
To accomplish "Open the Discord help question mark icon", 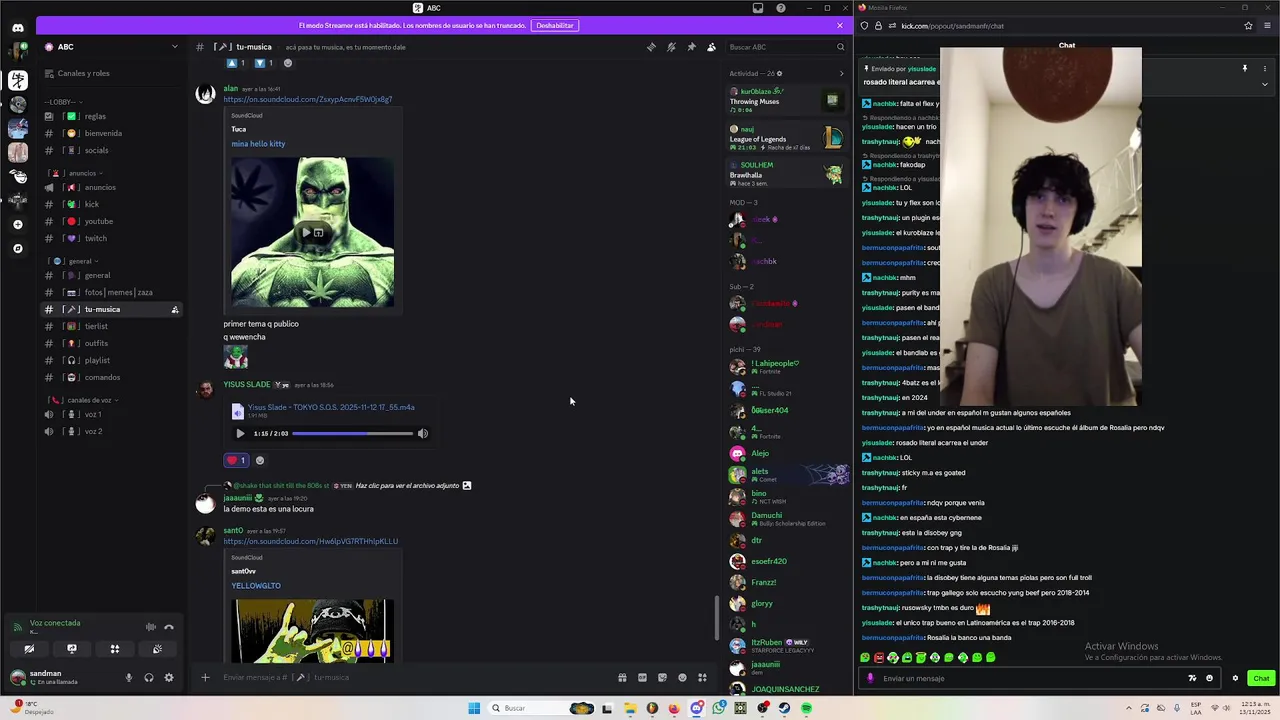I will [x=780, y=8].
